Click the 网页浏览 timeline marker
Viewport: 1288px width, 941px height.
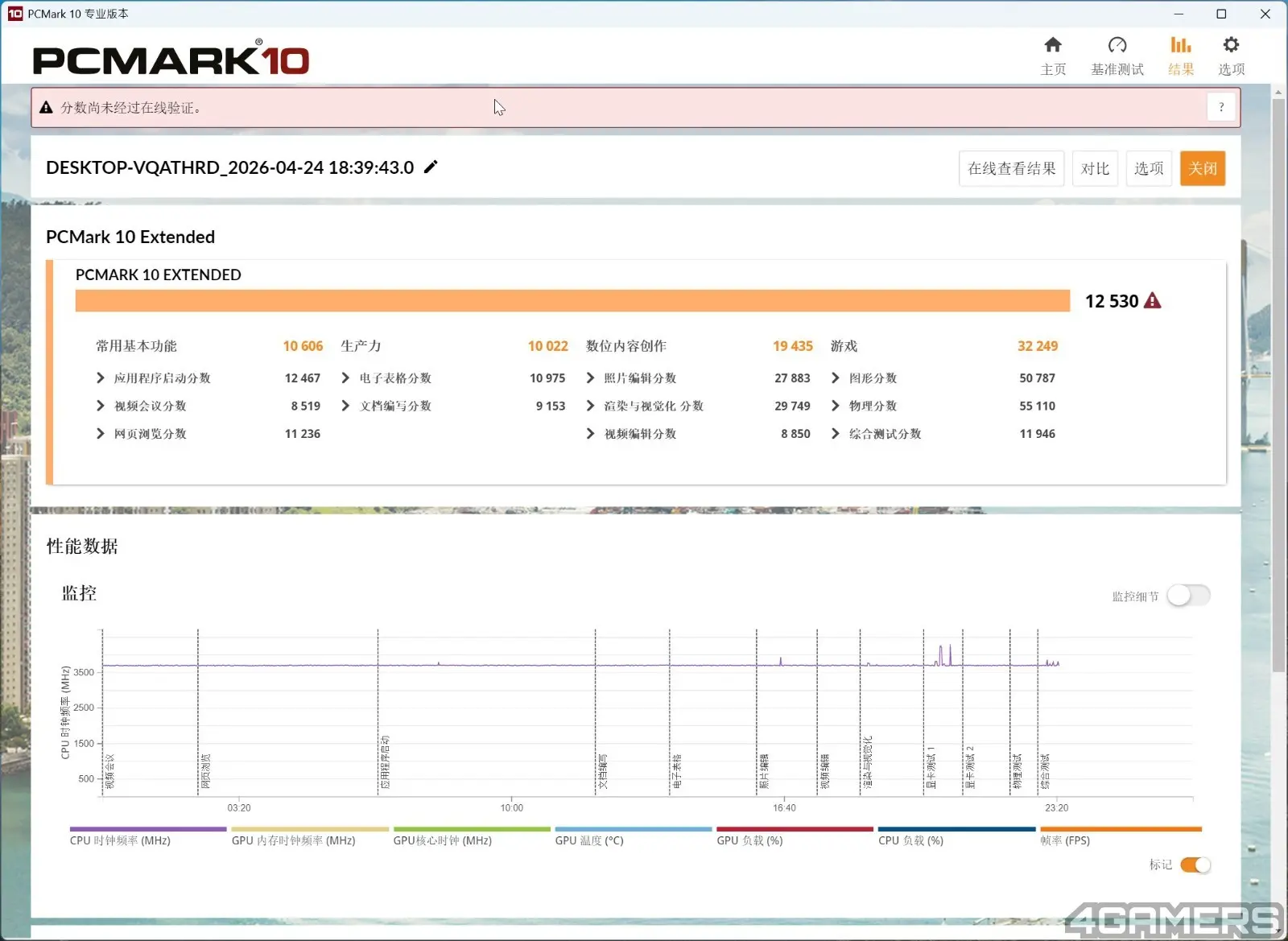[205, 771]
